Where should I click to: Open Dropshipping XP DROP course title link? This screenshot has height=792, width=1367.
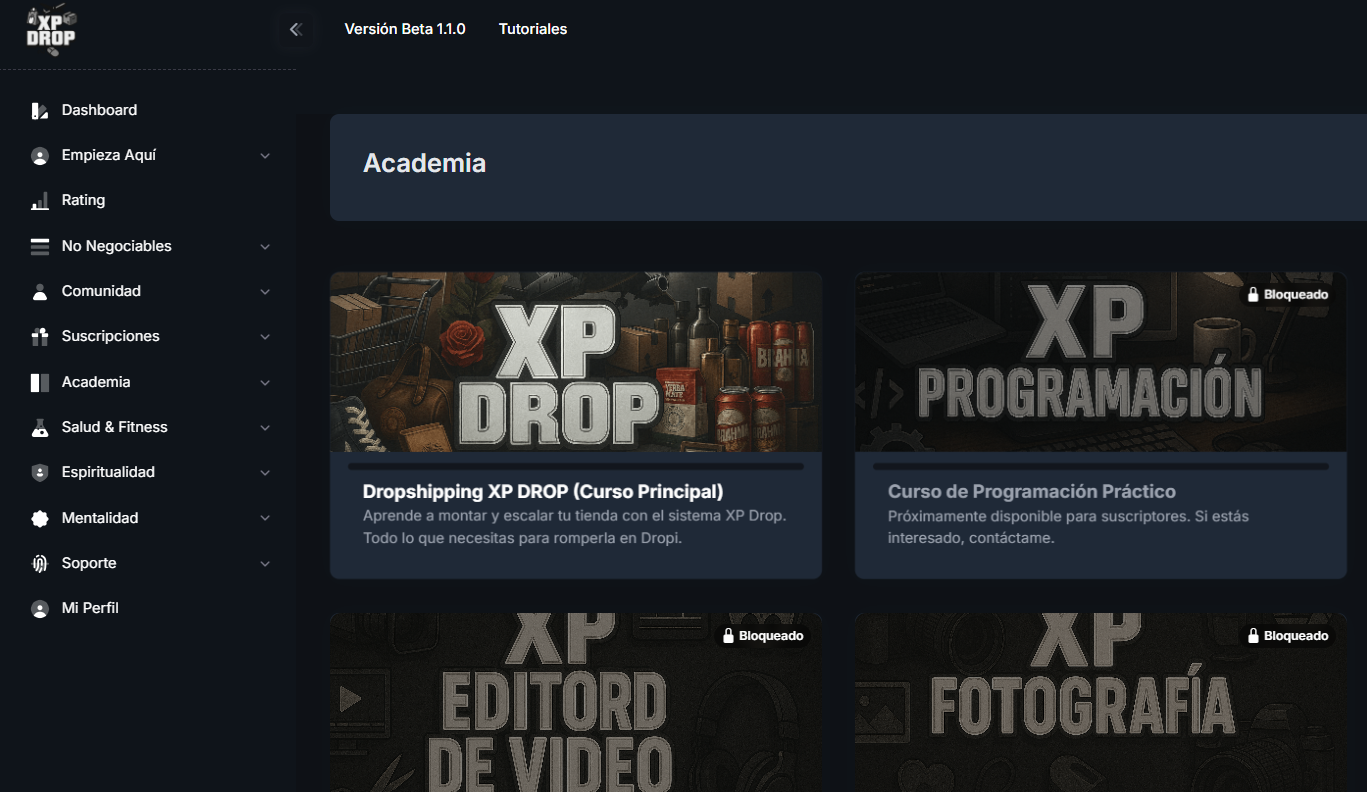[542, 492]
